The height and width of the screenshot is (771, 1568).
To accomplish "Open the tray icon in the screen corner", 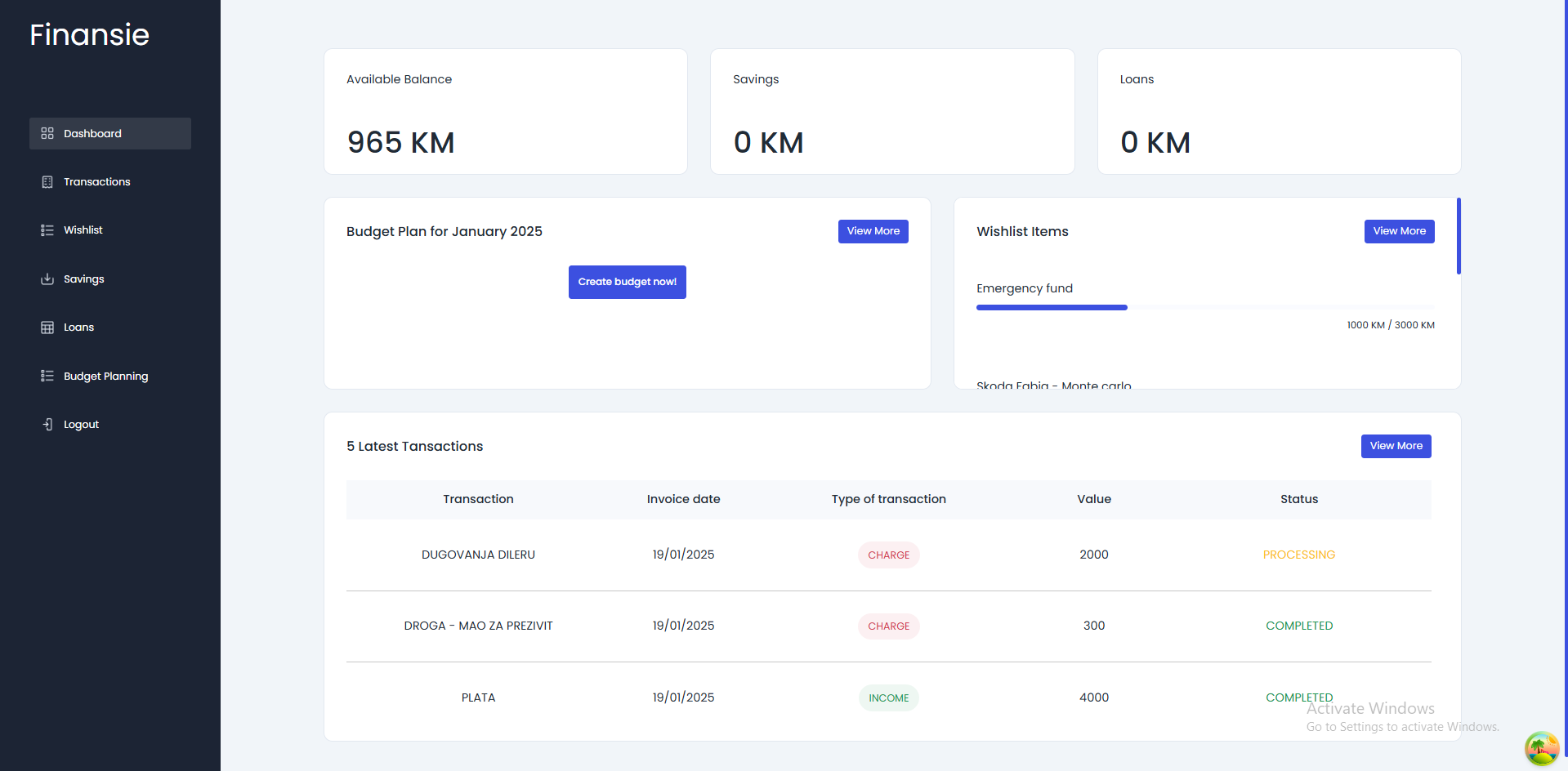I will tap(1541, 747).
